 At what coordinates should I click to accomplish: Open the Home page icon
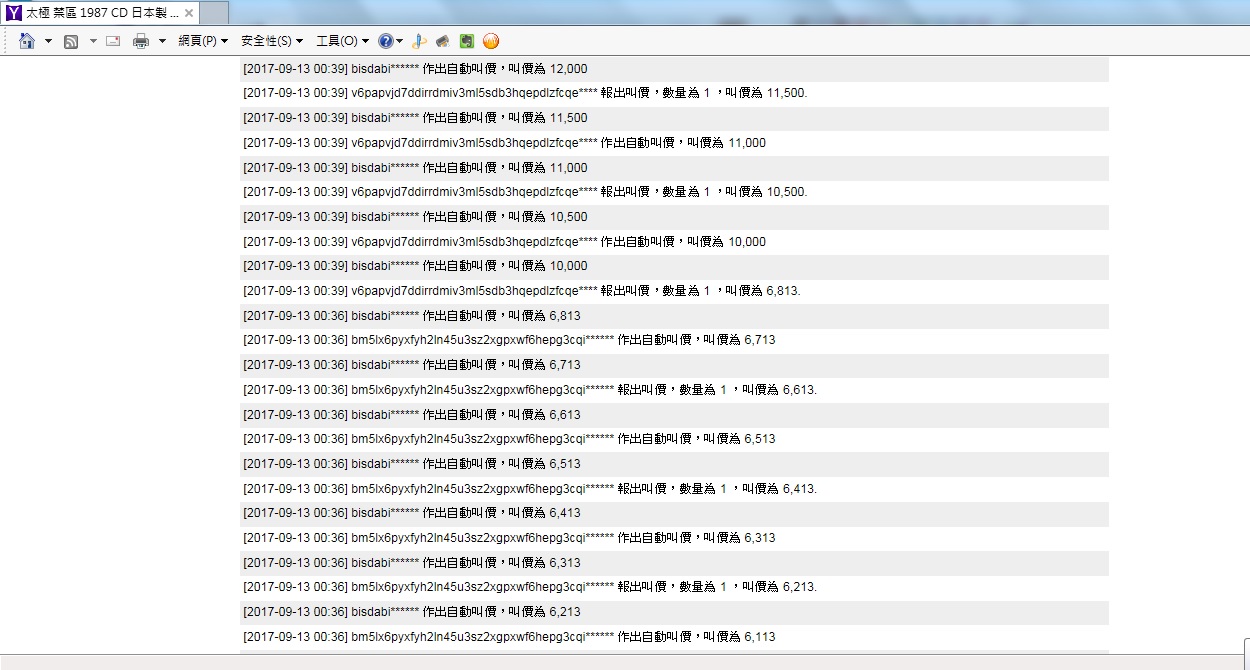click(27, 41)
